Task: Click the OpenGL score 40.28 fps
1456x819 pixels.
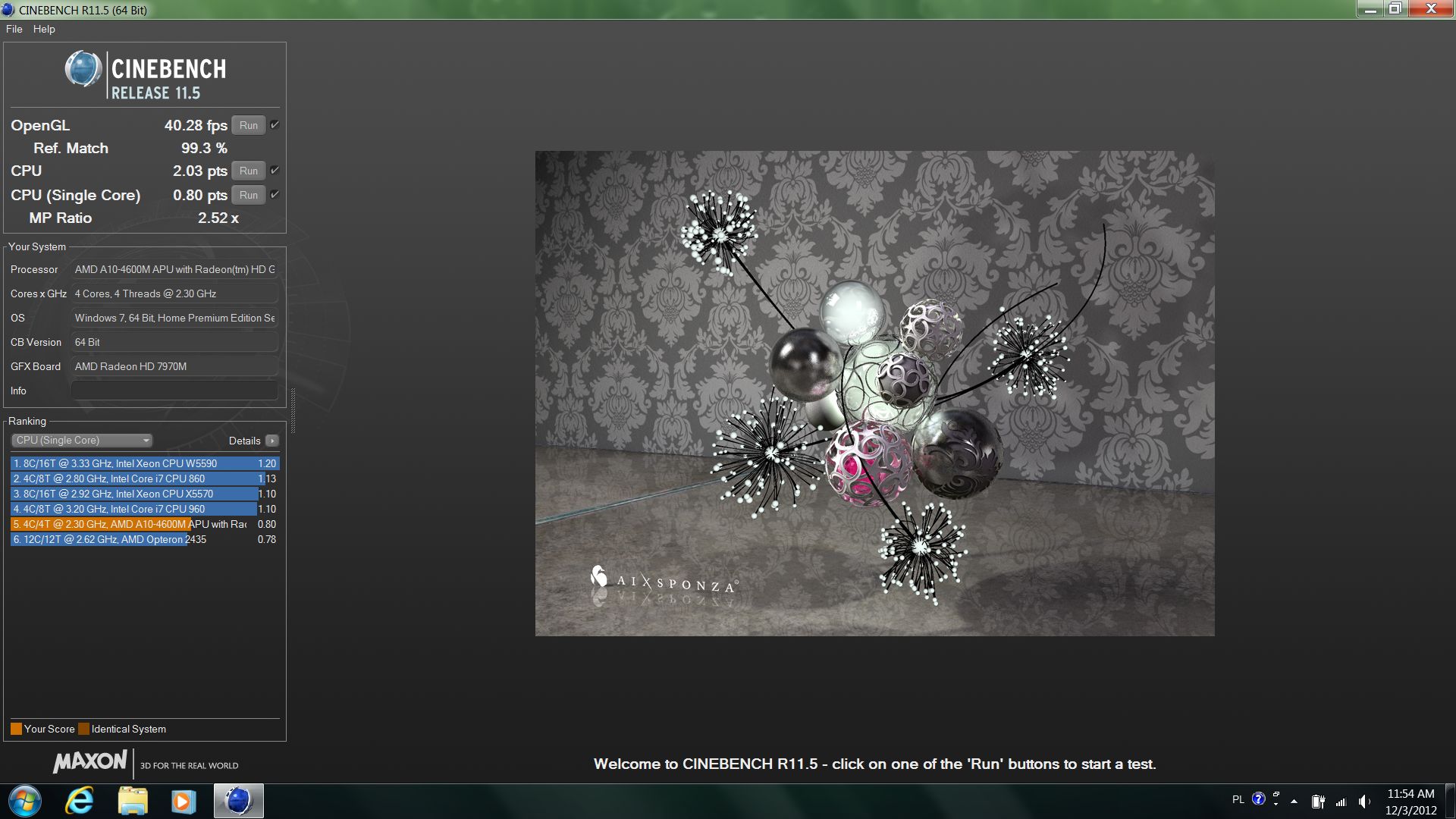Action: [x=196, y=126]
